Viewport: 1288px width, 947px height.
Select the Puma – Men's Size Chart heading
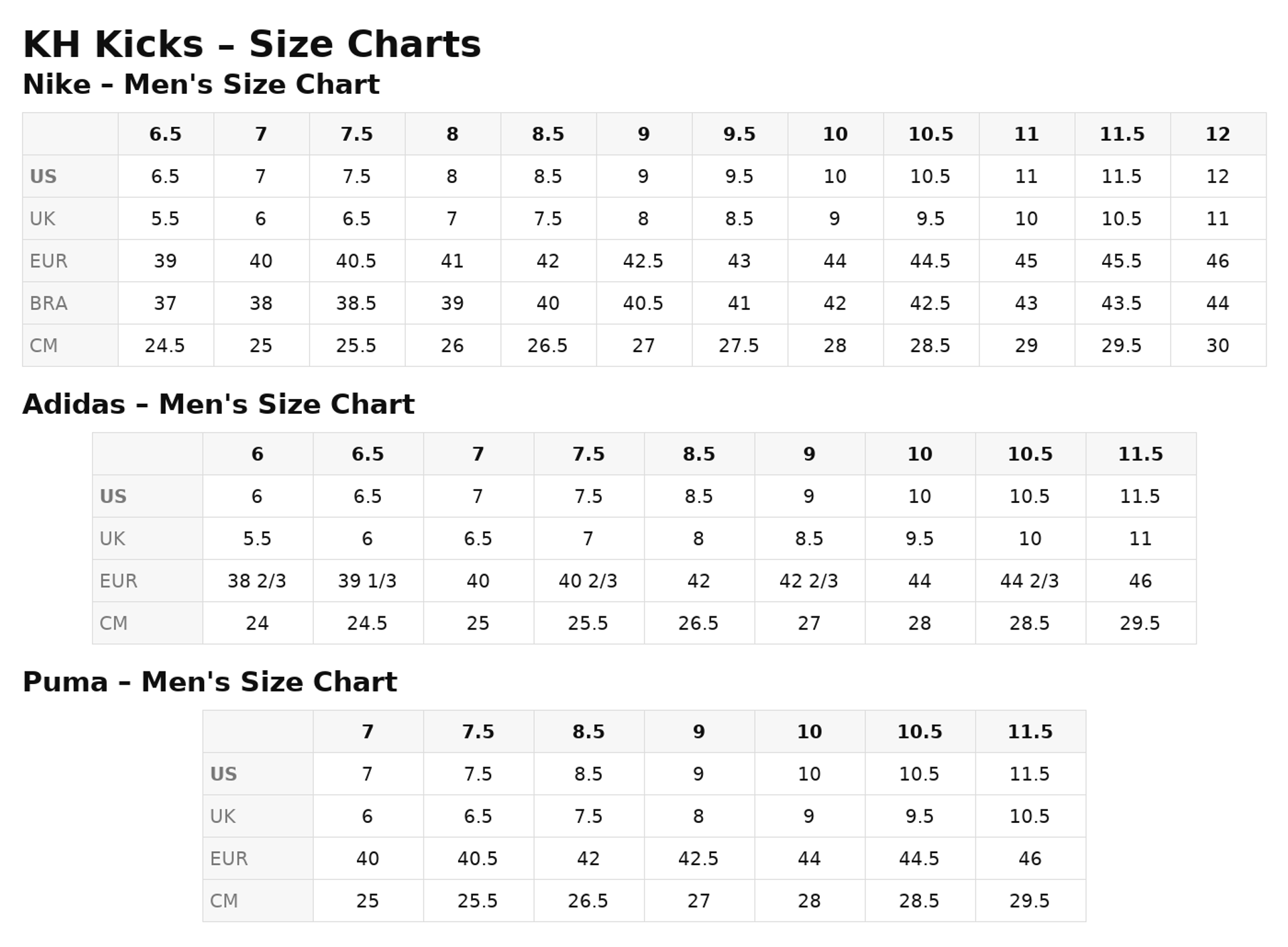[x=210, y=682]
